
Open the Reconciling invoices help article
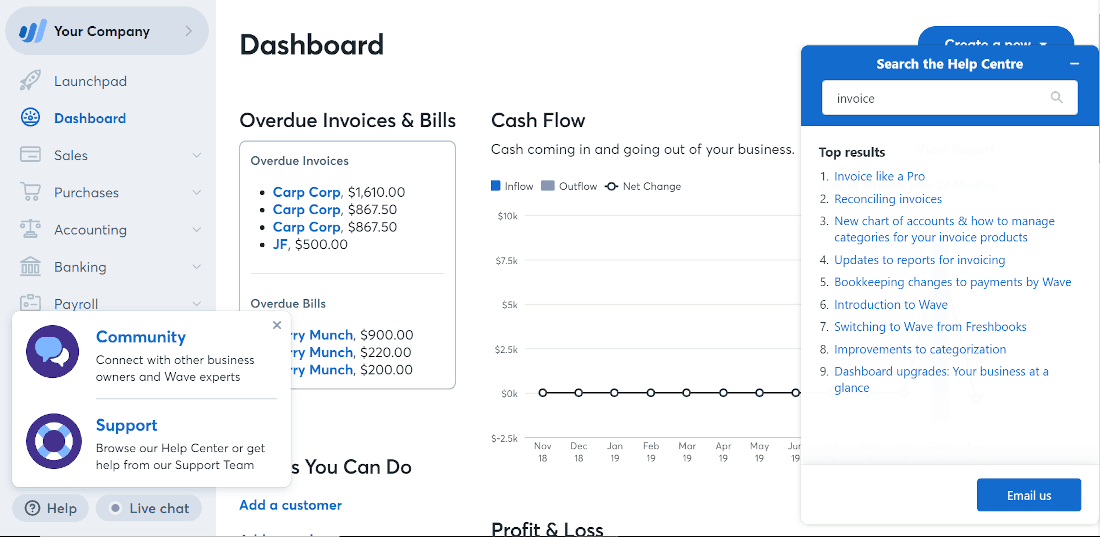pos(887,199)
